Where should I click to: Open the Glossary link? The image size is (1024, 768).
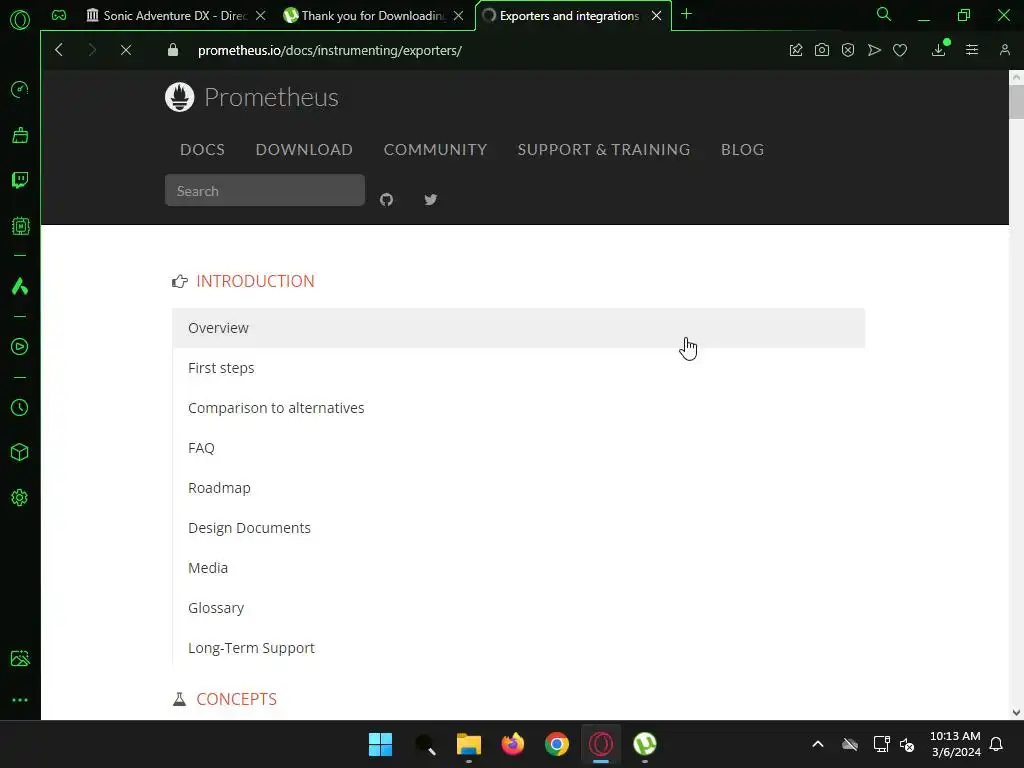tap(519, 608)
